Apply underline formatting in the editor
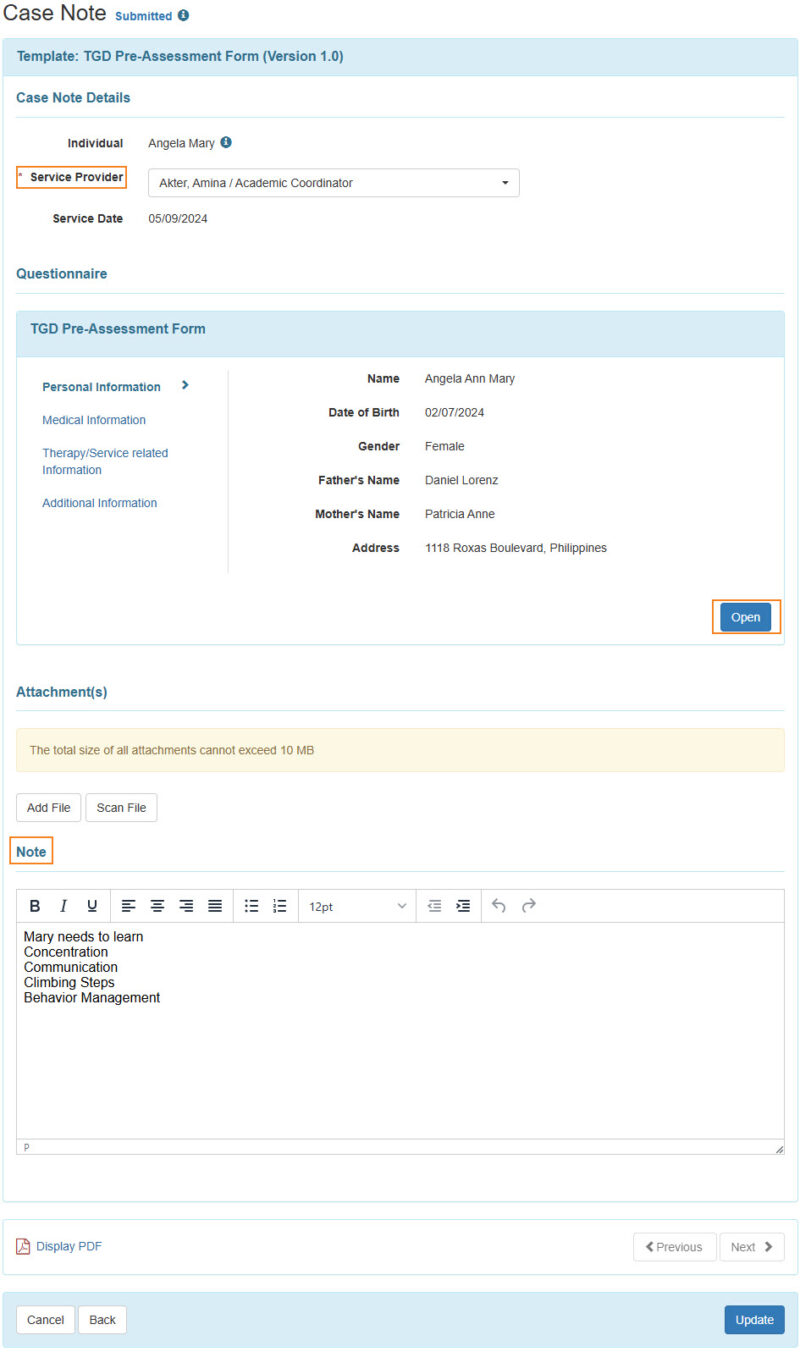 coord(91,905)
